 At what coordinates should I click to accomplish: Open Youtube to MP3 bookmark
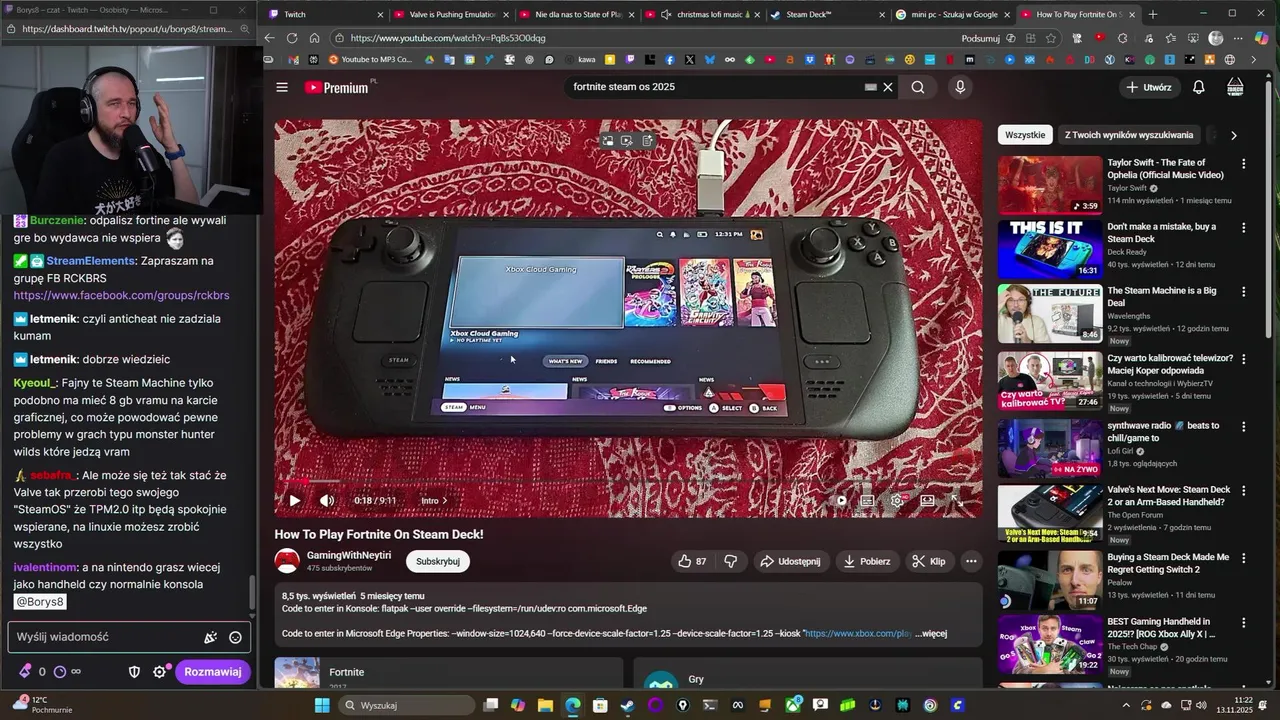click(369, 60)
